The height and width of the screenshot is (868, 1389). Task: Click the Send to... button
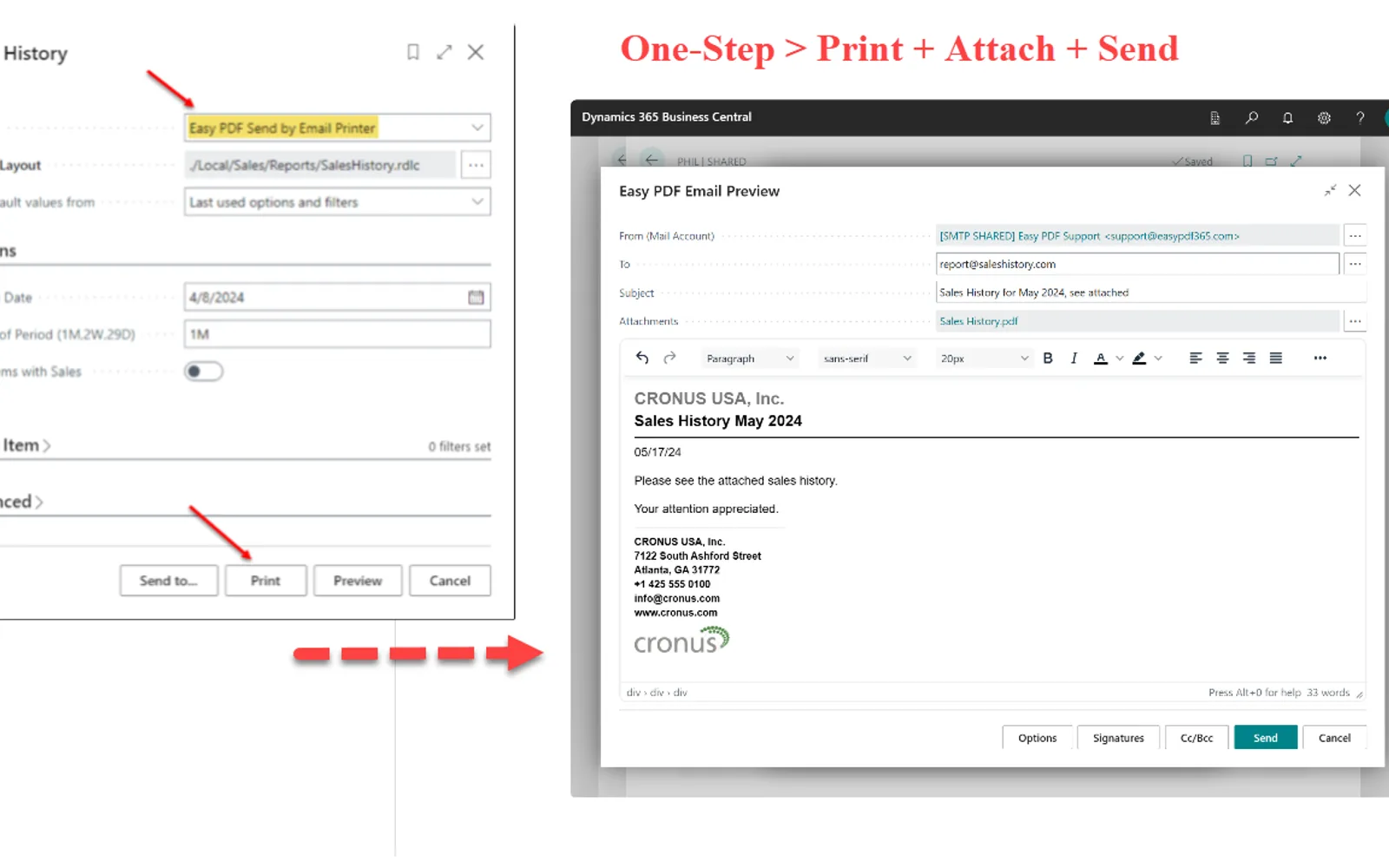[168, 581]
